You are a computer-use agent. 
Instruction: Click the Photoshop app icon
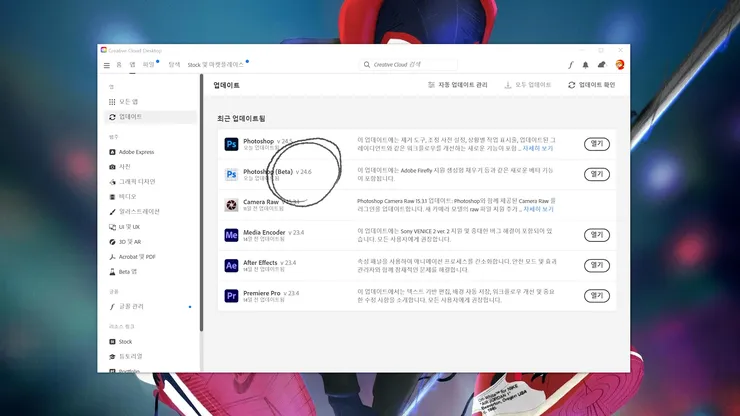231,144
